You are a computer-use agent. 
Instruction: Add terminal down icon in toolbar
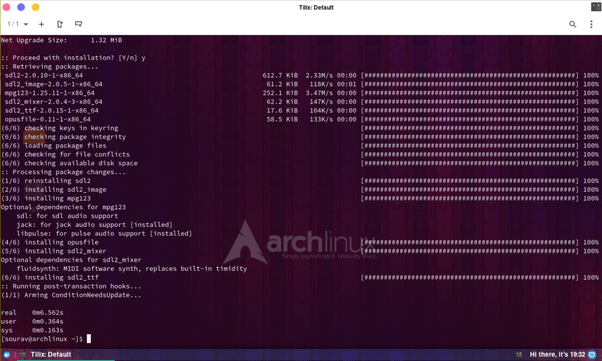tap(78, 24)
